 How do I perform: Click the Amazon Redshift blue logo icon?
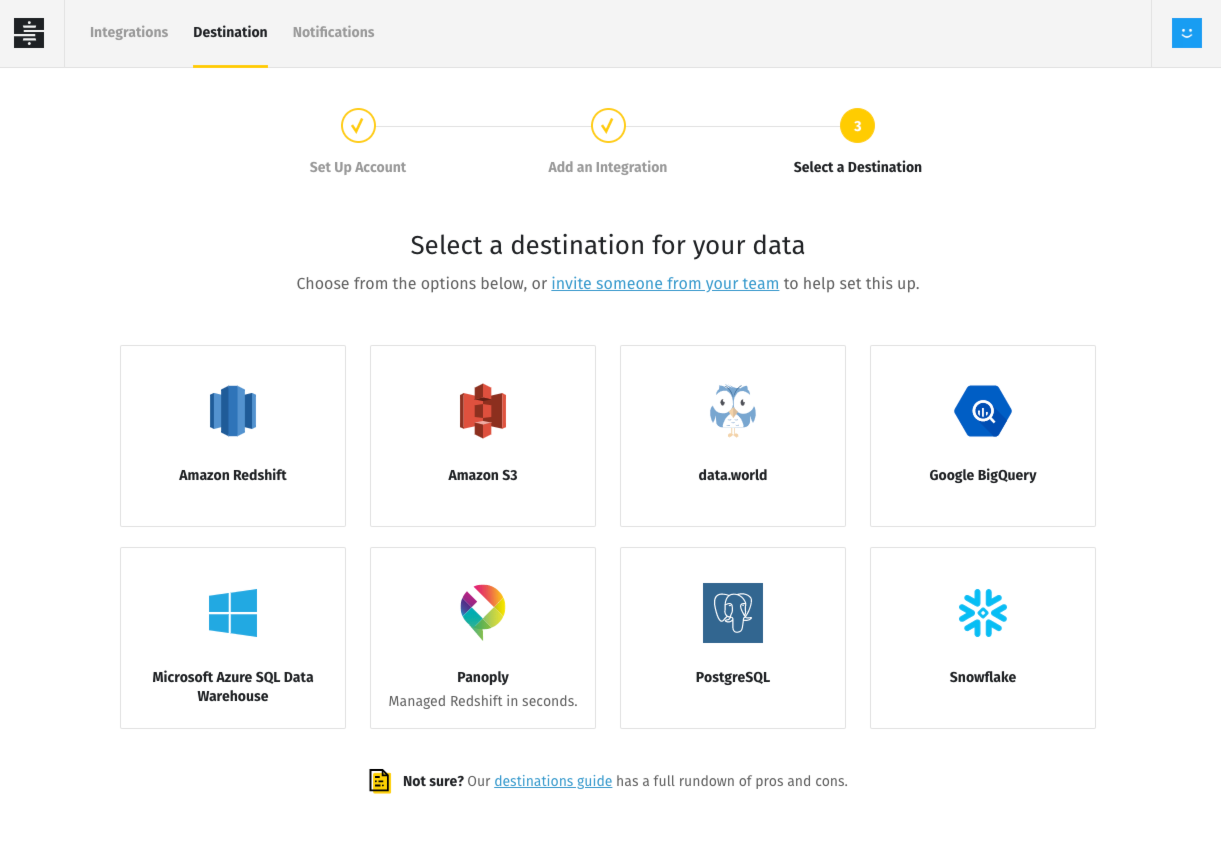pyautogui.click(x=233, y=411)
